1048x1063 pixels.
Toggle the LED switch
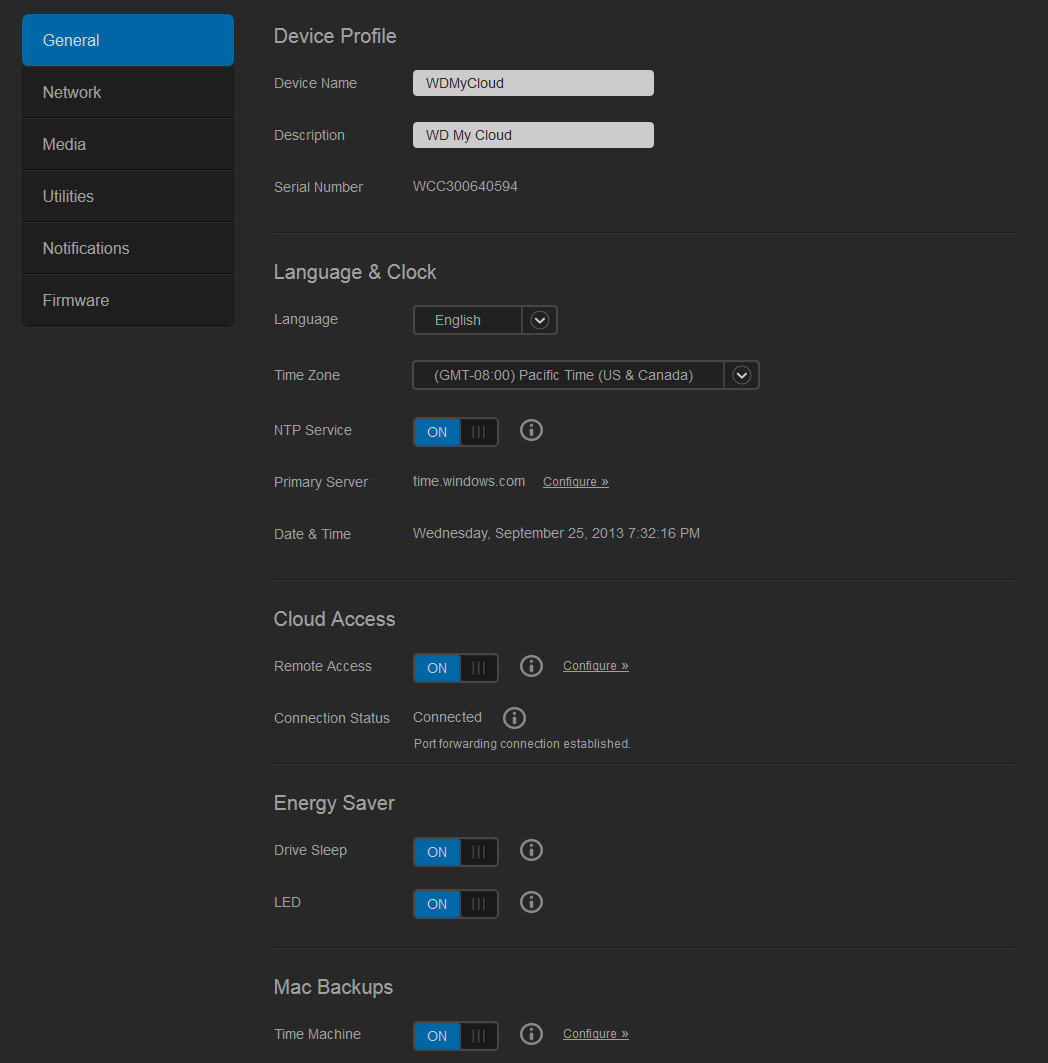point(456,904)
